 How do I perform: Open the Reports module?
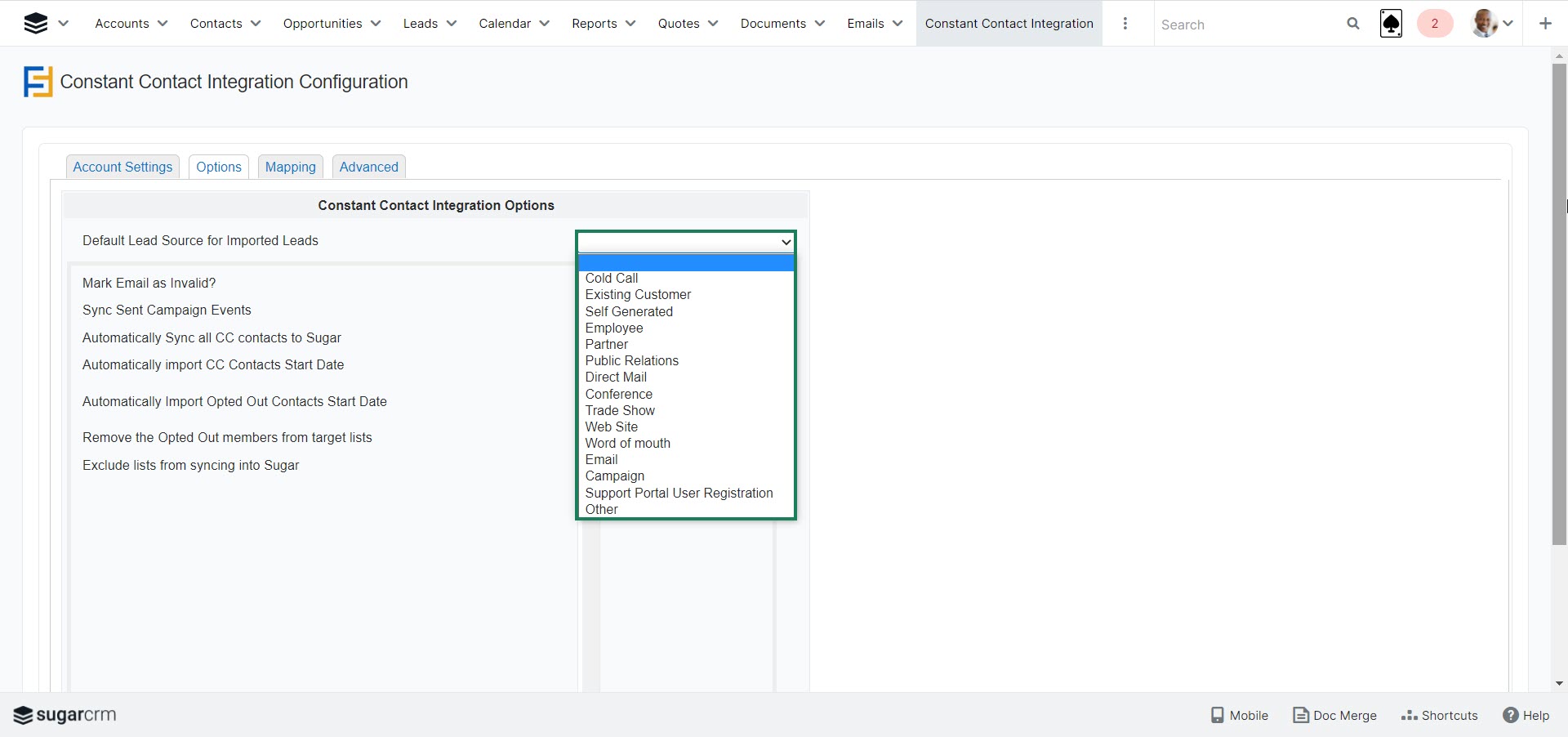(595, 24)
